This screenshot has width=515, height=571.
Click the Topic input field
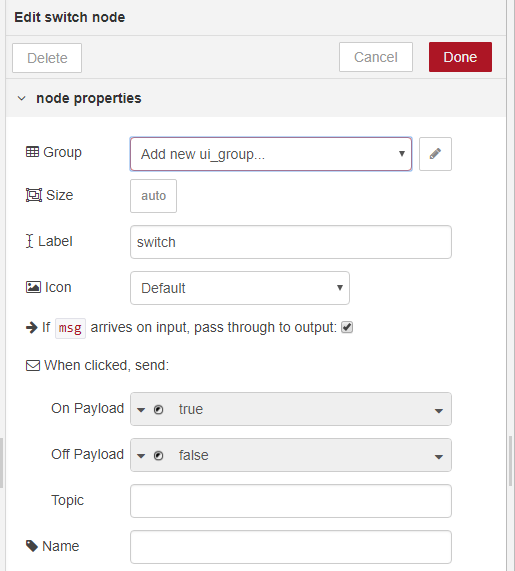coord(291,501)
